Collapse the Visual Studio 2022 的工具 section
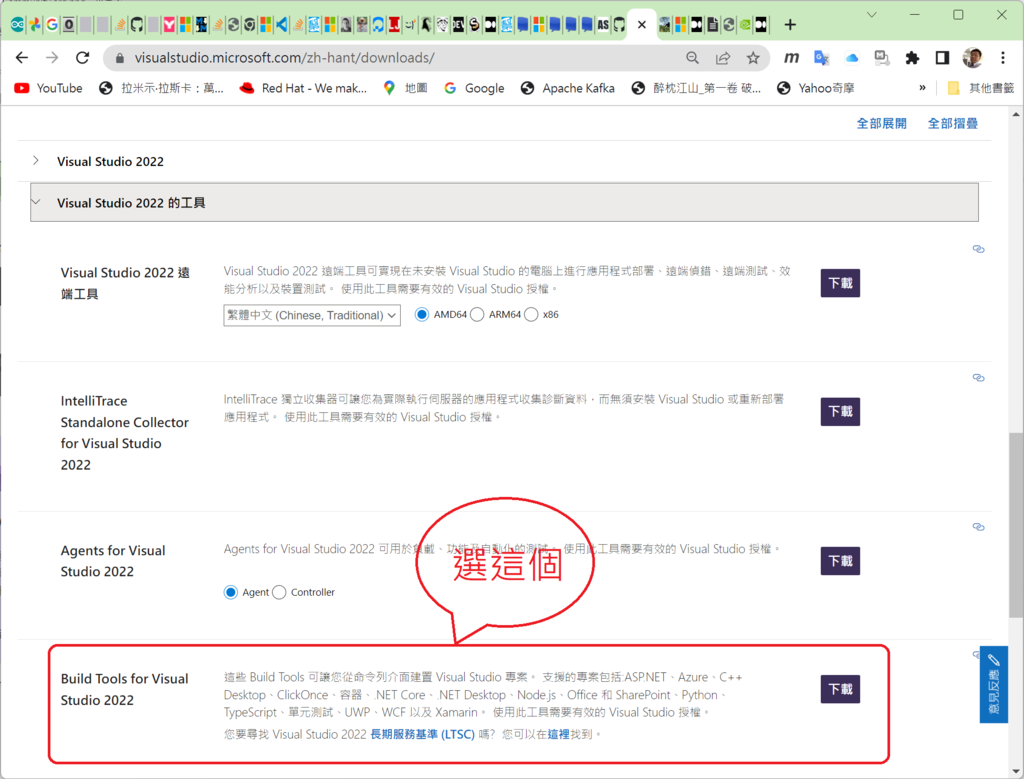The image size is (1024, 779). tap(504, 202)
